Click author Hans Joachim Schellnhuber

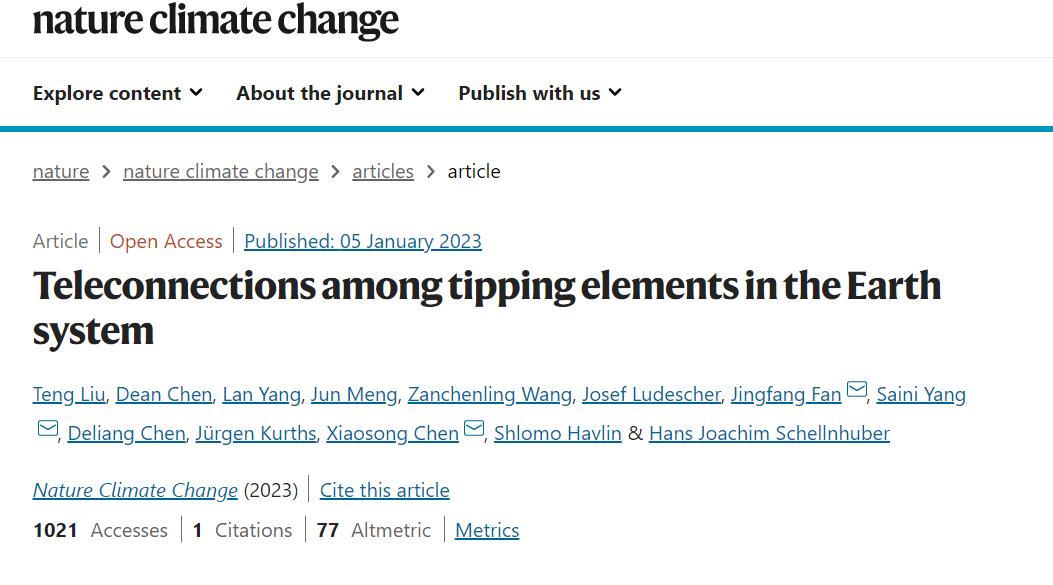point(769,433)
